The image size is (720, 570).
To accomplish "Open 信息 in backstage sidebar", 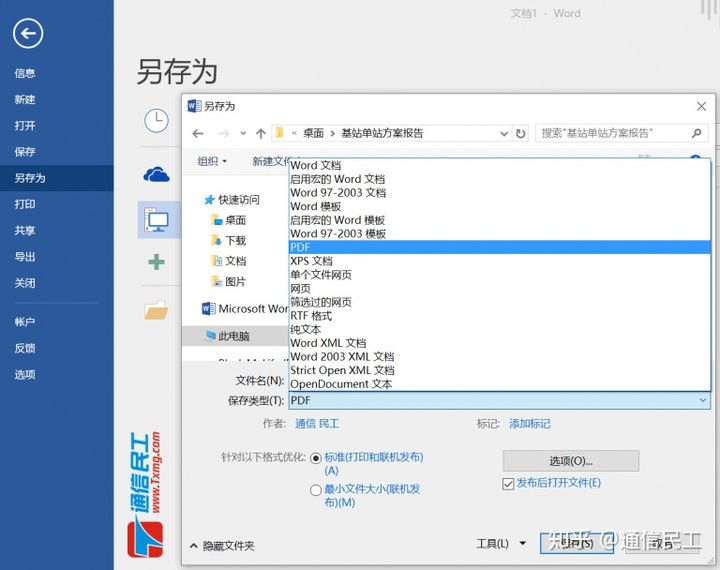I will [25, 73].
